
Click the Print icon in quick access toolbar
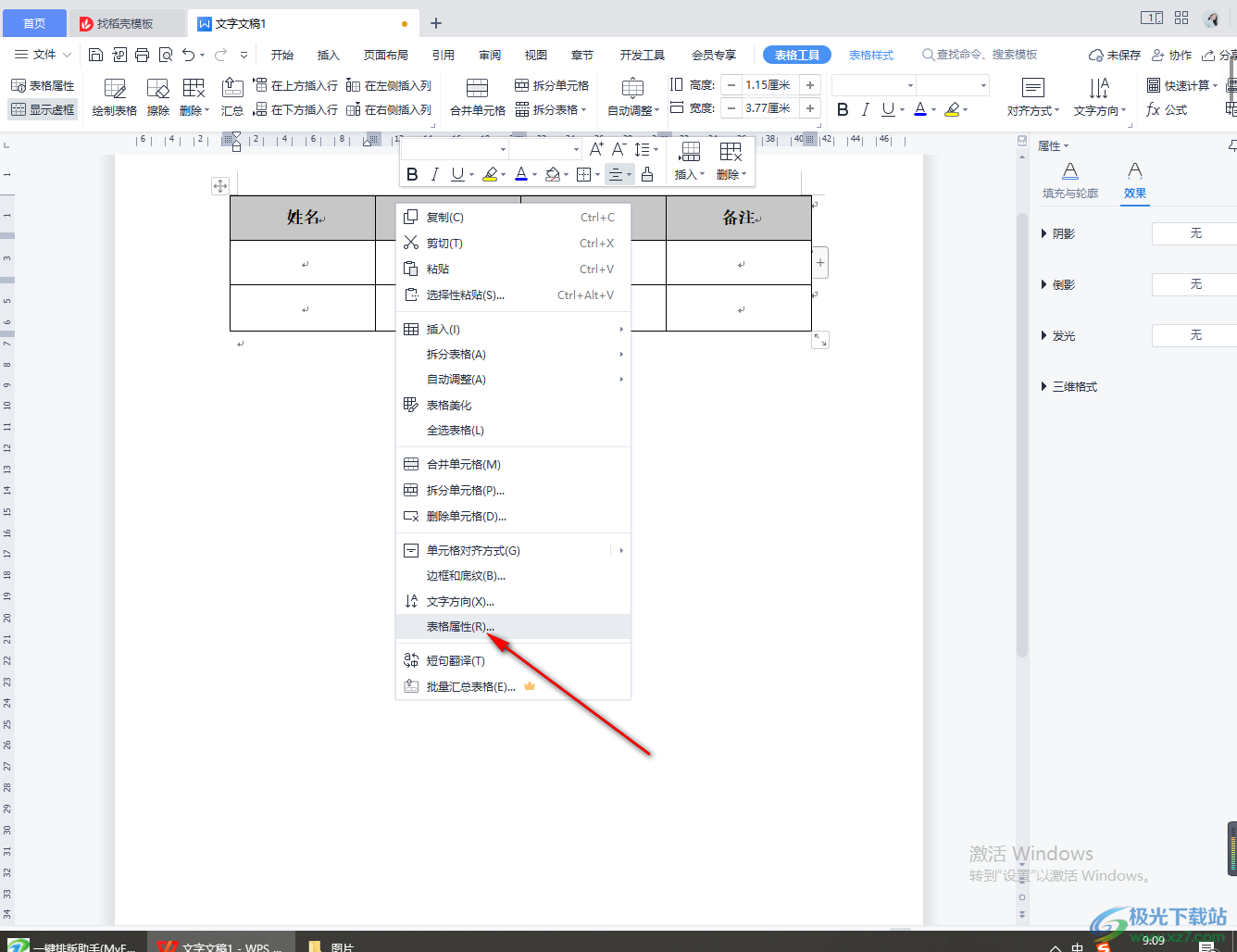142,55
